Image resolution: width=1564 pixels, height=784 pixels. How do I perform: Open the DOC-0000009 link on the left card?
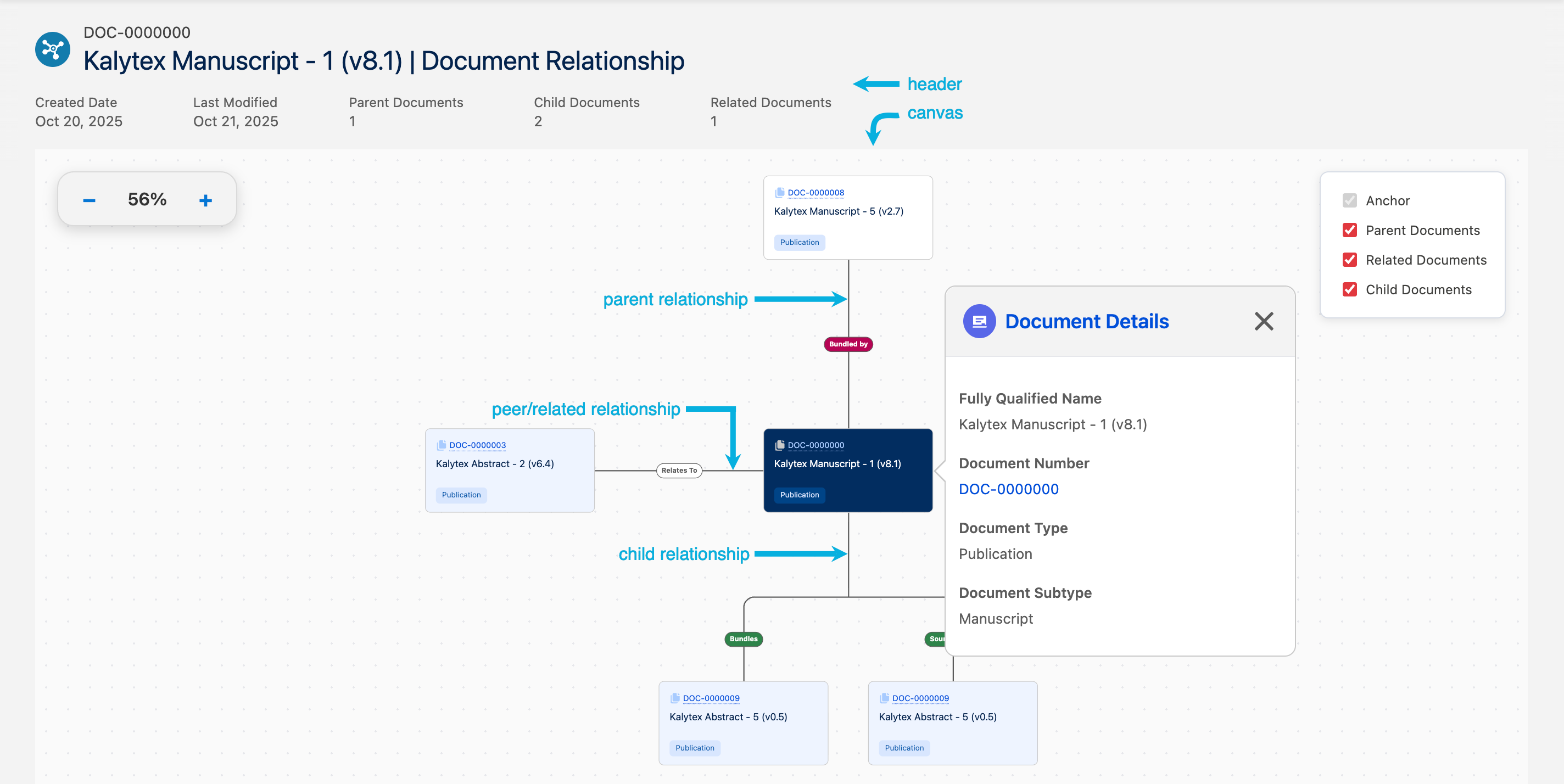tap(711, 697)
